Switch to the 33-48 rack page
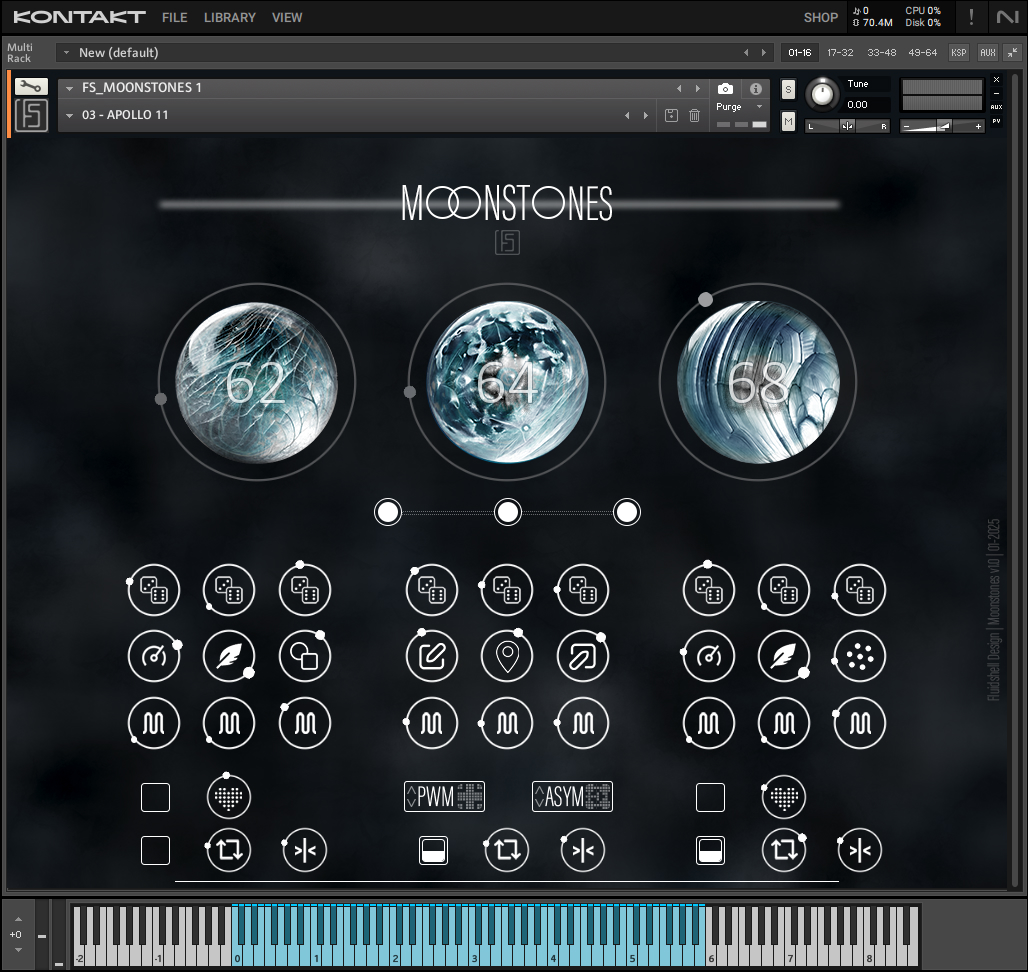Viewport: 1028px width, 972px height. [x=881, y=52]
